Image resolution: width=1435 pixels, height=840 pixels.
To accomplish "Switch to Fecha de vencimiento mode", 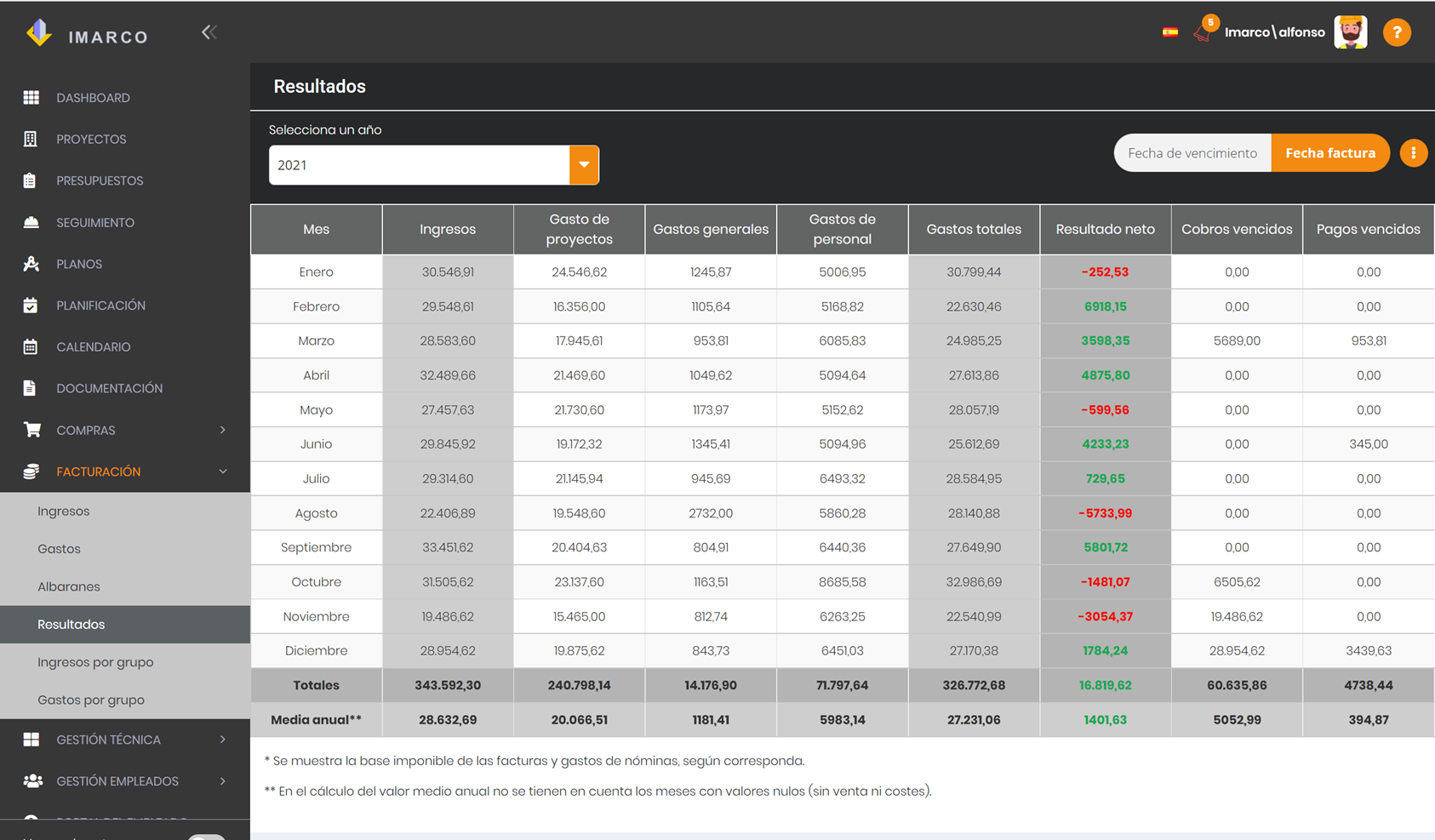I will (1192, 153).
